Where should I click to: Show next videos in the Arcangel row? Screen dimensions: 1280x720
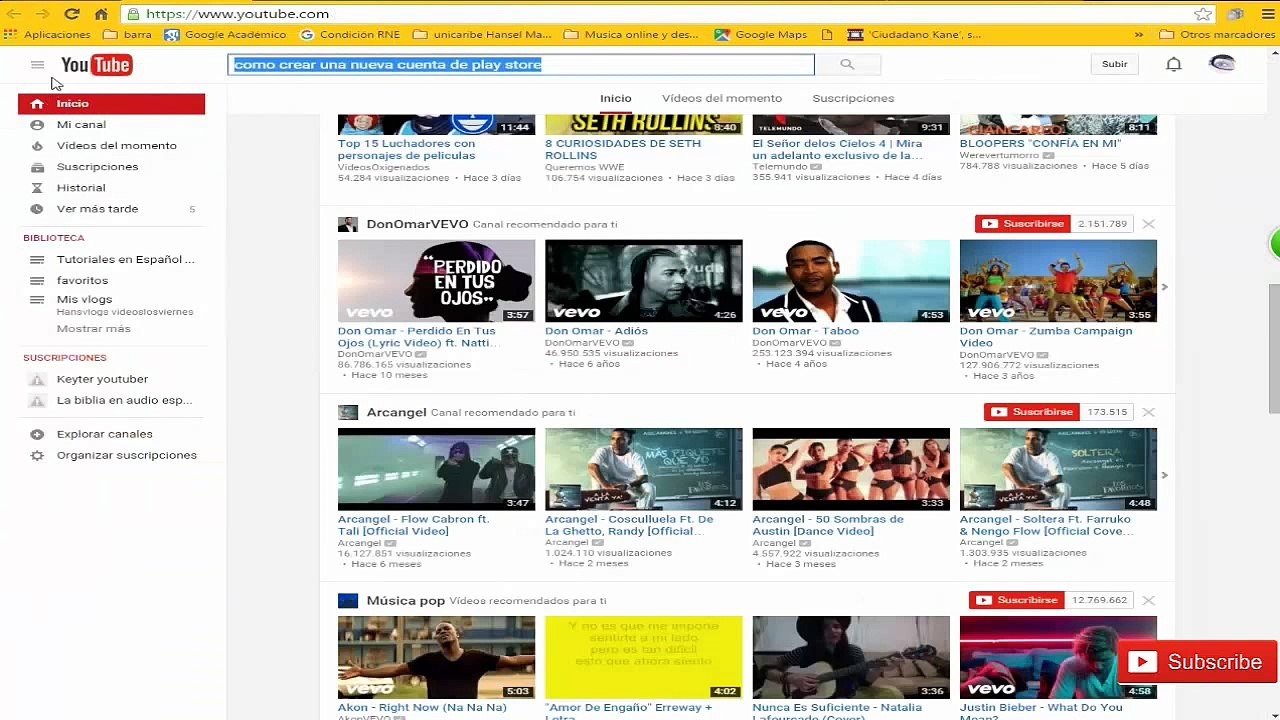pos(1164,475)
